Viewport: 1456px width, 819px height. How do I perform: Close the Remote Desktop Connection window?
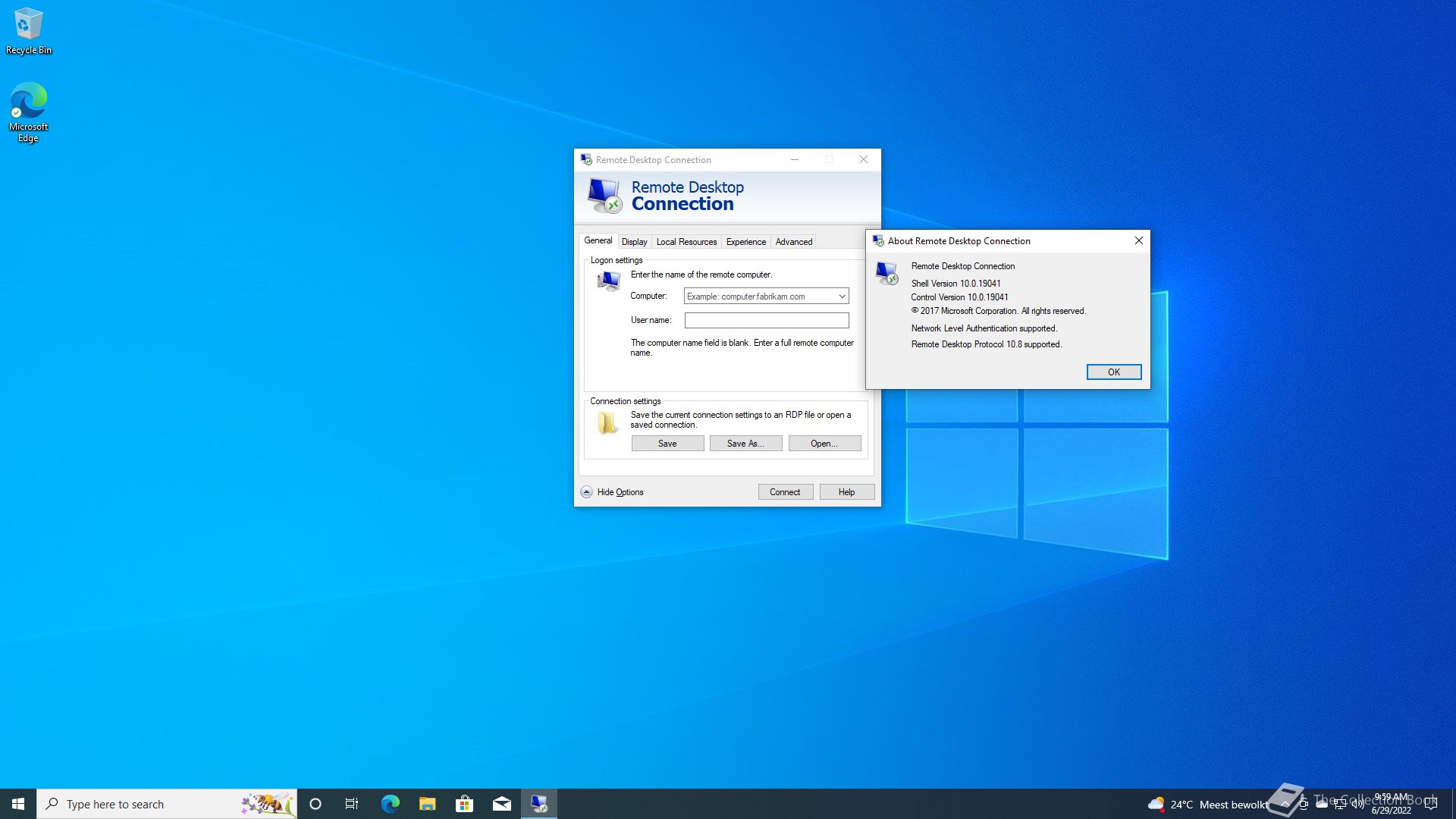[863, 160]
